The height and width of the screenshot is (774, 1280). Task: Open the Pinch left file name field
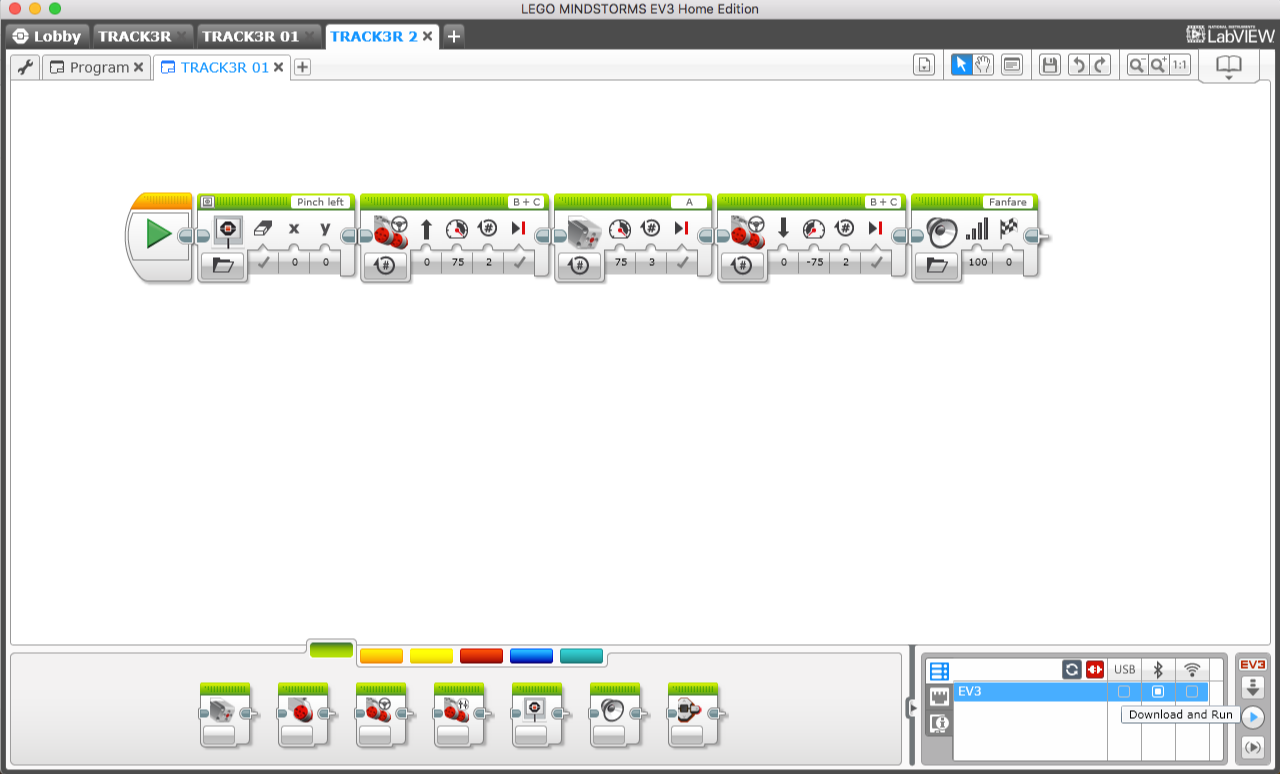(x=320, y=202)
